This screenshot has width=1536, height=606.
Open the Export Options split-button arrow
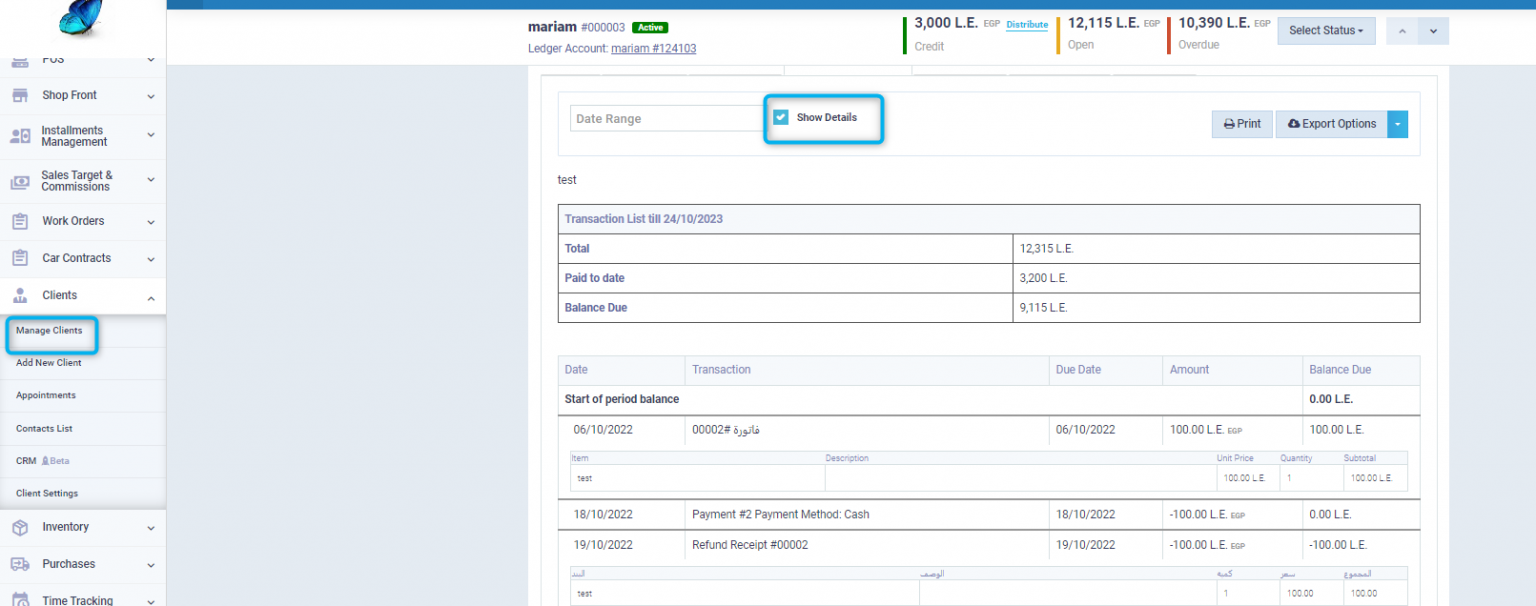(1397, 123)
